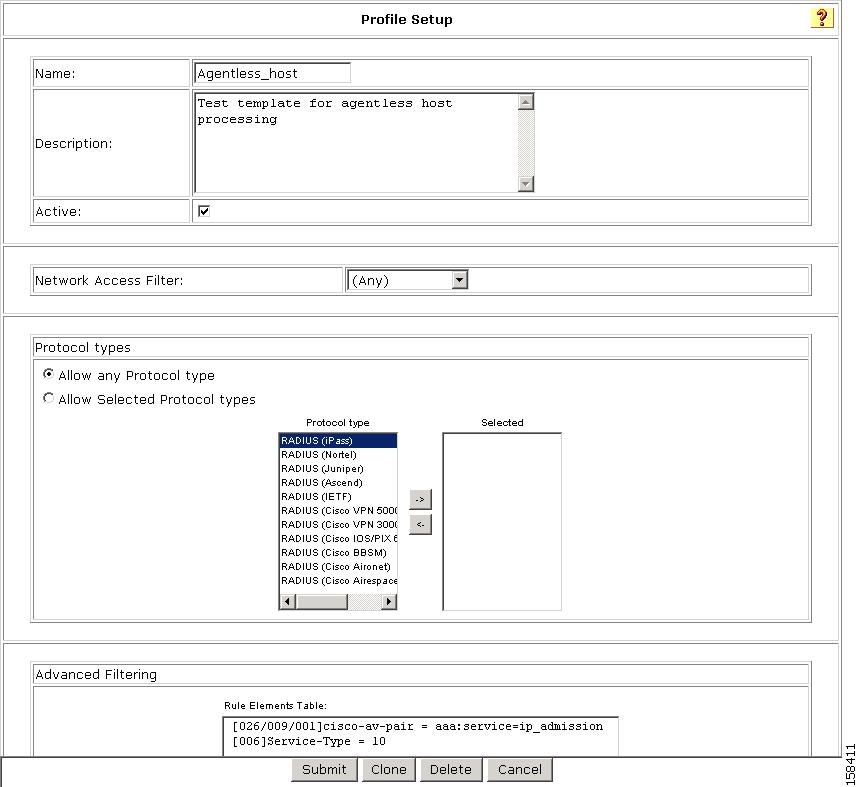Select RADIUS (Cisco BBSM) entry
This screenshot has width=857, height=787.
pos(338,553)
